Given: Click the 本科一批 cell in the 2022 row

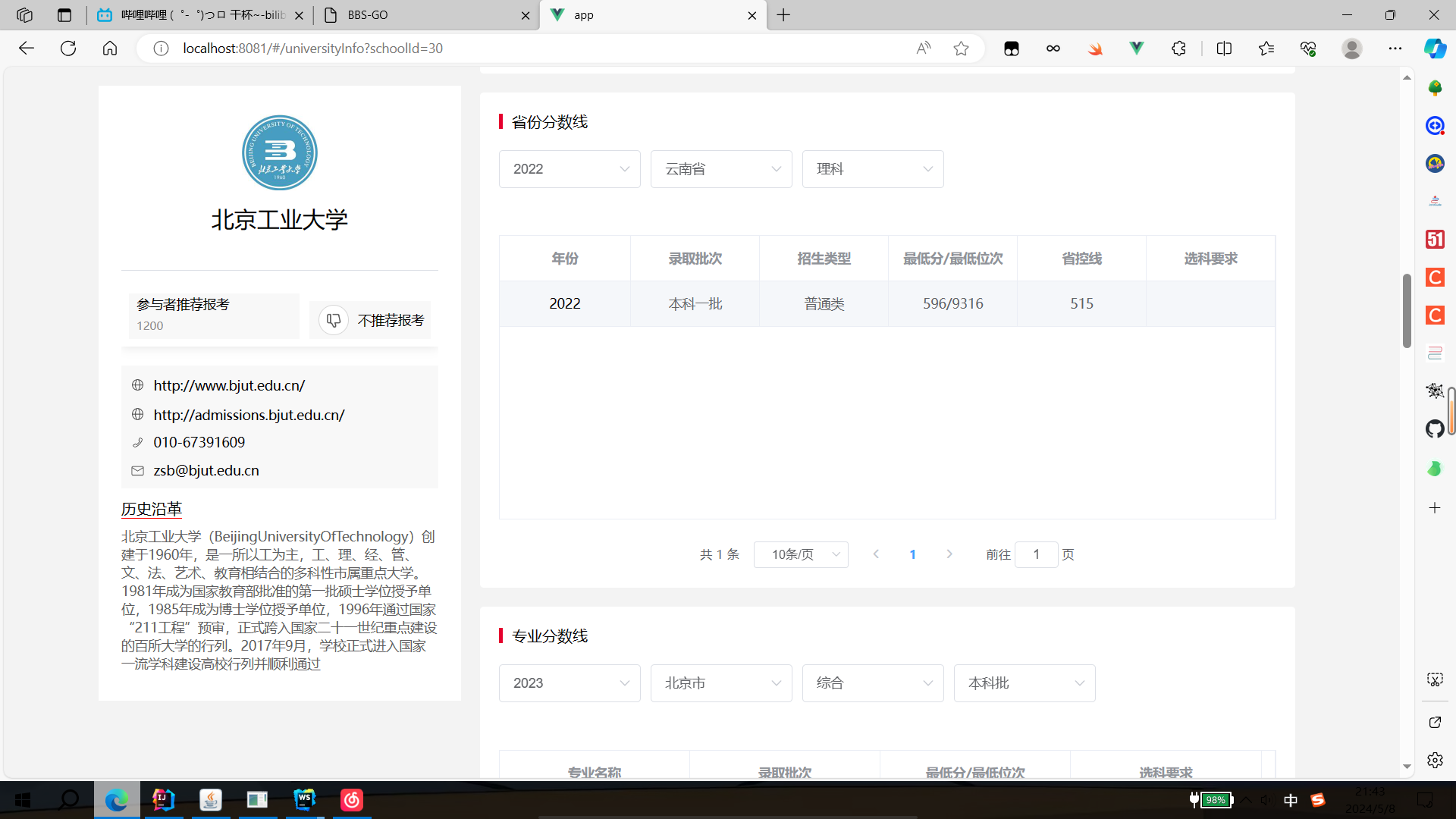Looking at the screenshot, I should point(695,303).
